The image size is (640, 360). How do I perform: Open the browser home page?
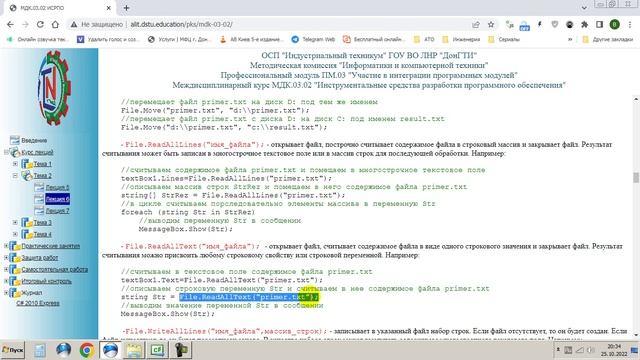pyautogui.click(x=55, y=24)
